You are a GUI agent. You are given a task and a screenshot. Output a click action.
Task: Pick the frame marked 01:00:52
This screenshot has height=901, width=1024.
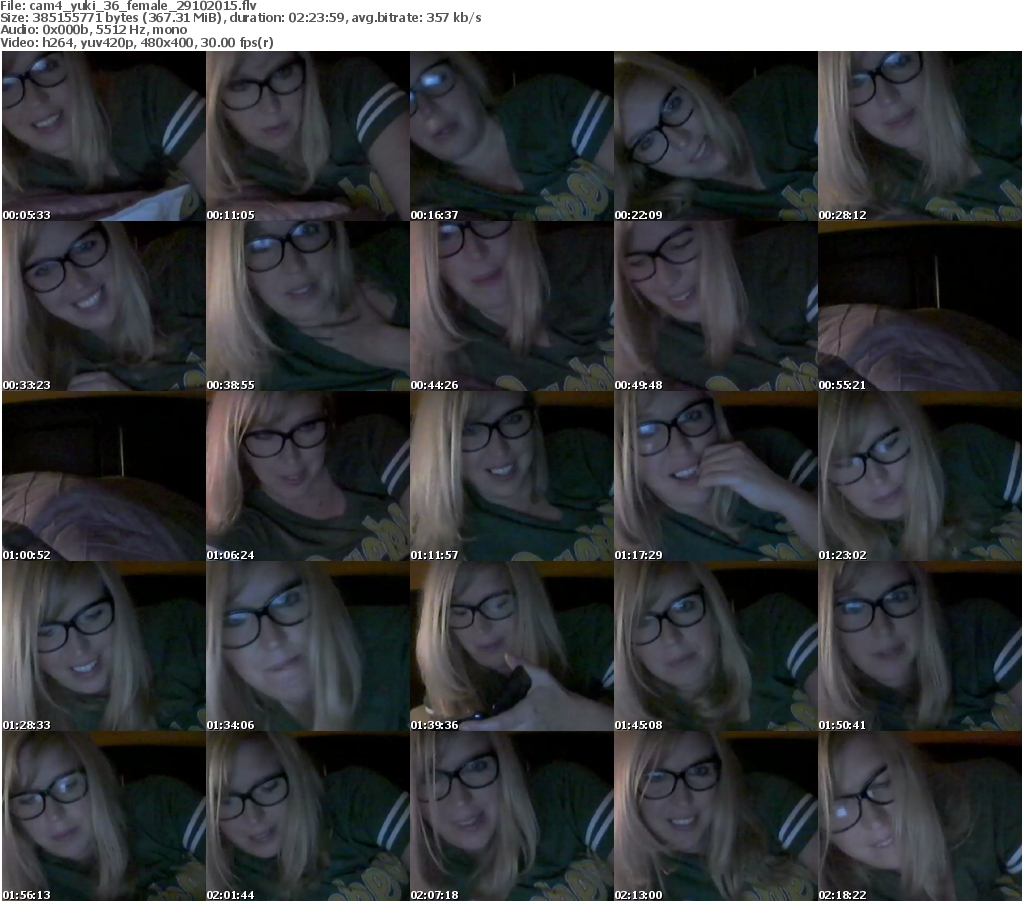coord(104,476)
